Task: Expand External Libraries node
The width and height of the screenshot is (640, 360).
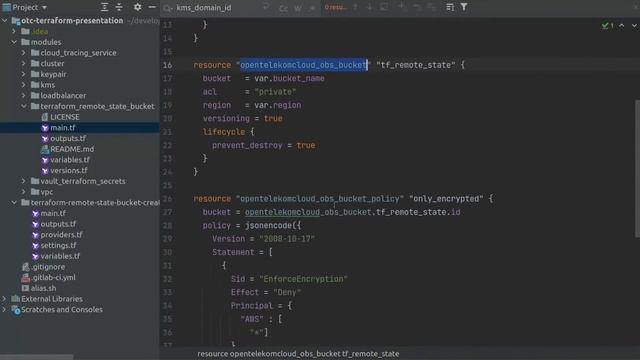Action: [4, 299]
